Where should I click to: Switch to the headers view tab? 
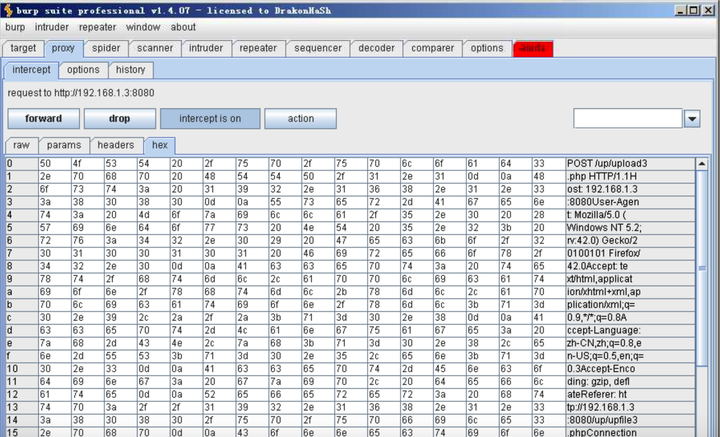click(116, 145)
